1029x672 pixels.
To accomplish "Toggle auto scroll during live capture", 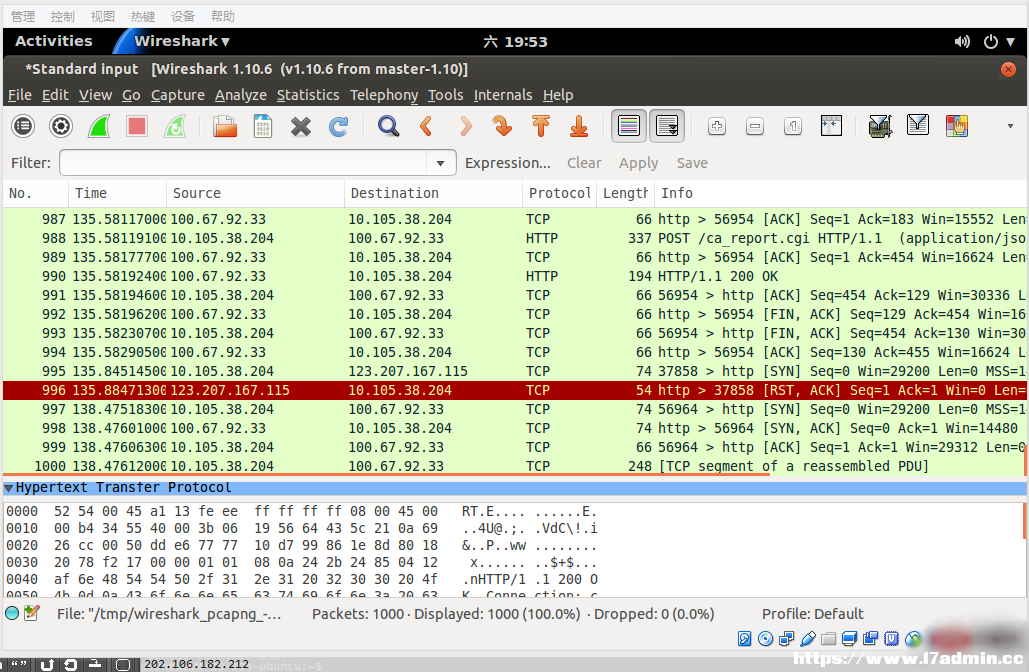I will tap(667, 126).
